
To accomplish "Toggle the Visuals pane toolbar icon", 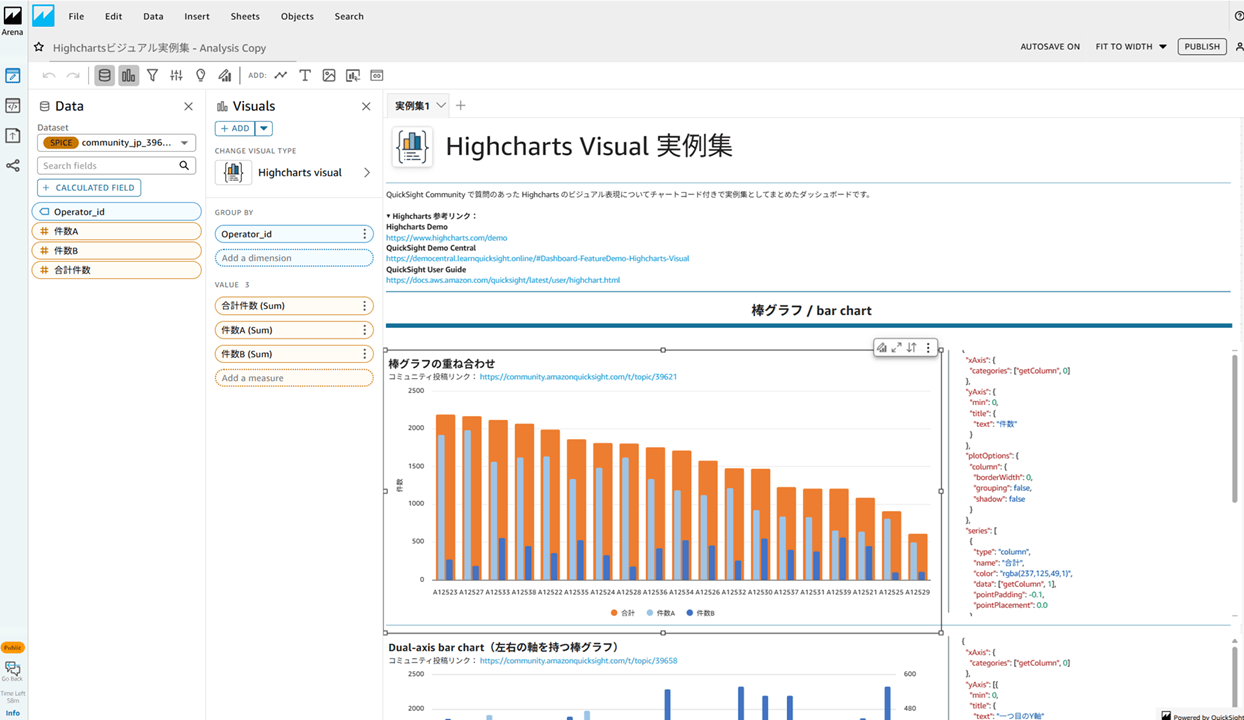I will click(129, 75).
